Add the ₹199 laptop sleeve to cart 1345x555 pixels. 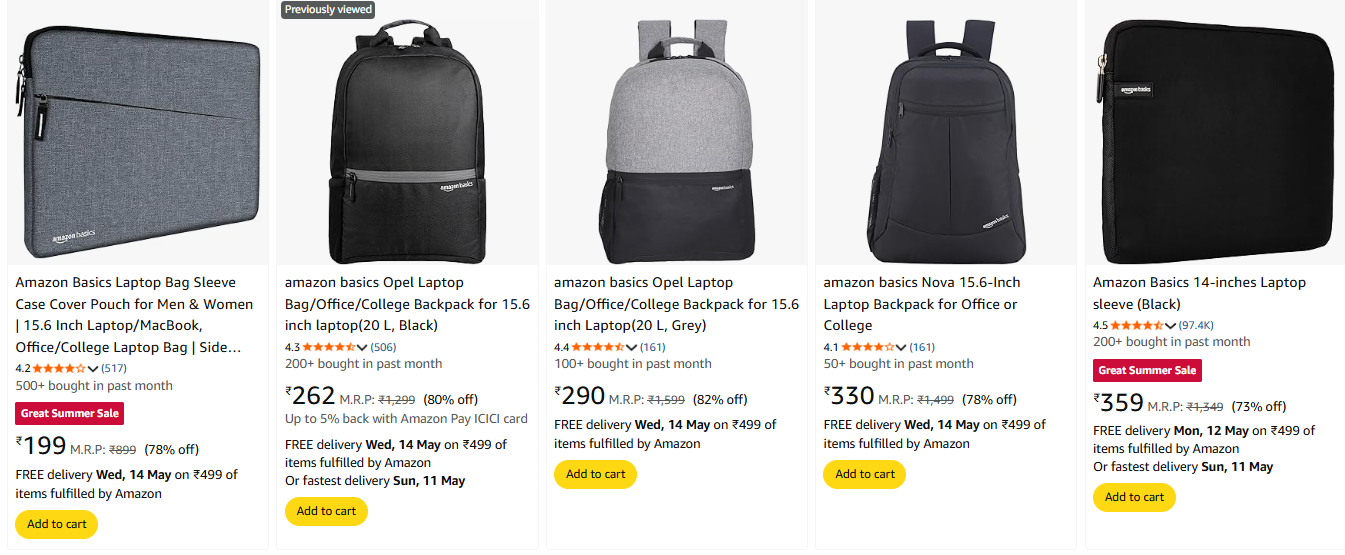(x=57, y=524)
